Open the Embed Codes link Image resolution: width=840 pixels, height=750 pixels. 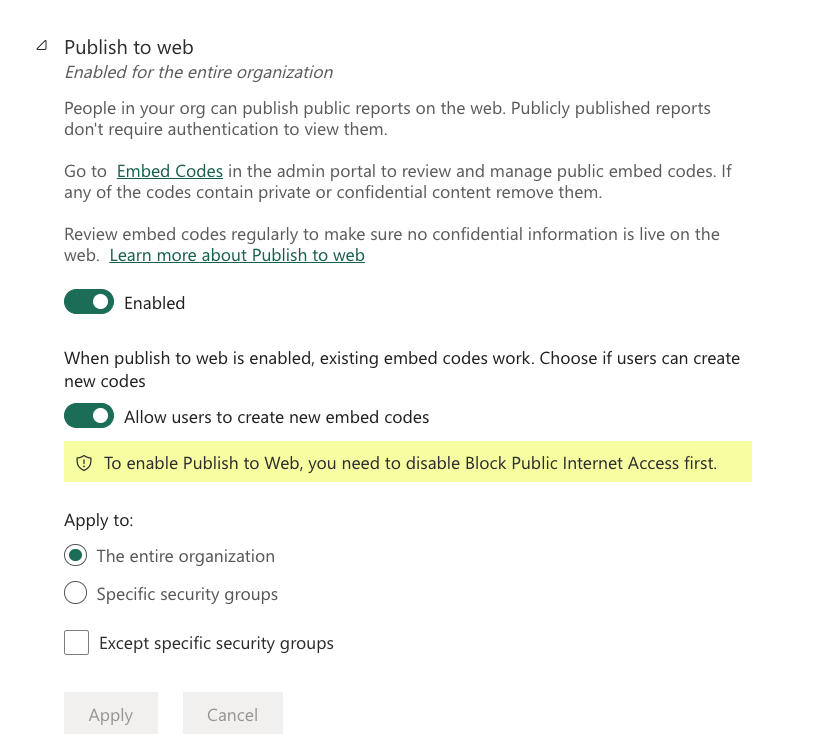tap(170, 171)
